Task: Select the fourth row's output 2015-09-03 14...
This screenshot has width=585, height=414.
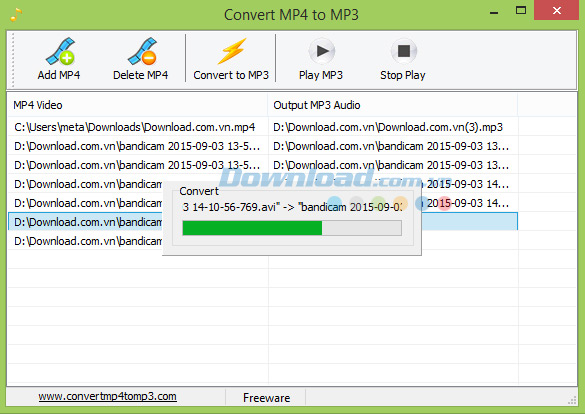Action: point(469,184)
